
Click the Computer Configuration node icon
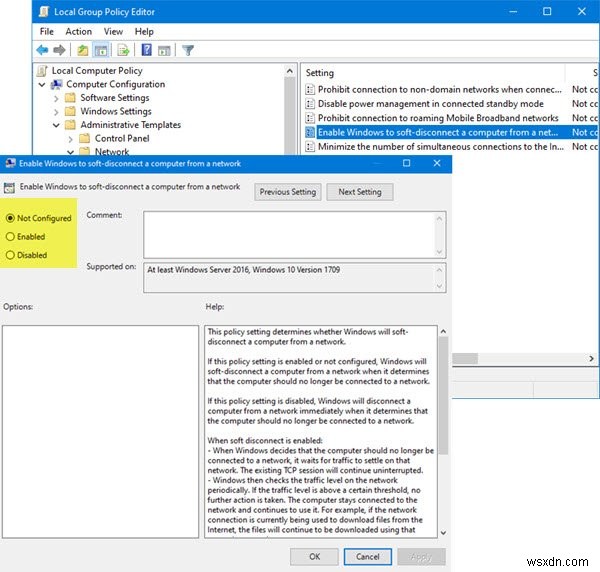(56, 84)
